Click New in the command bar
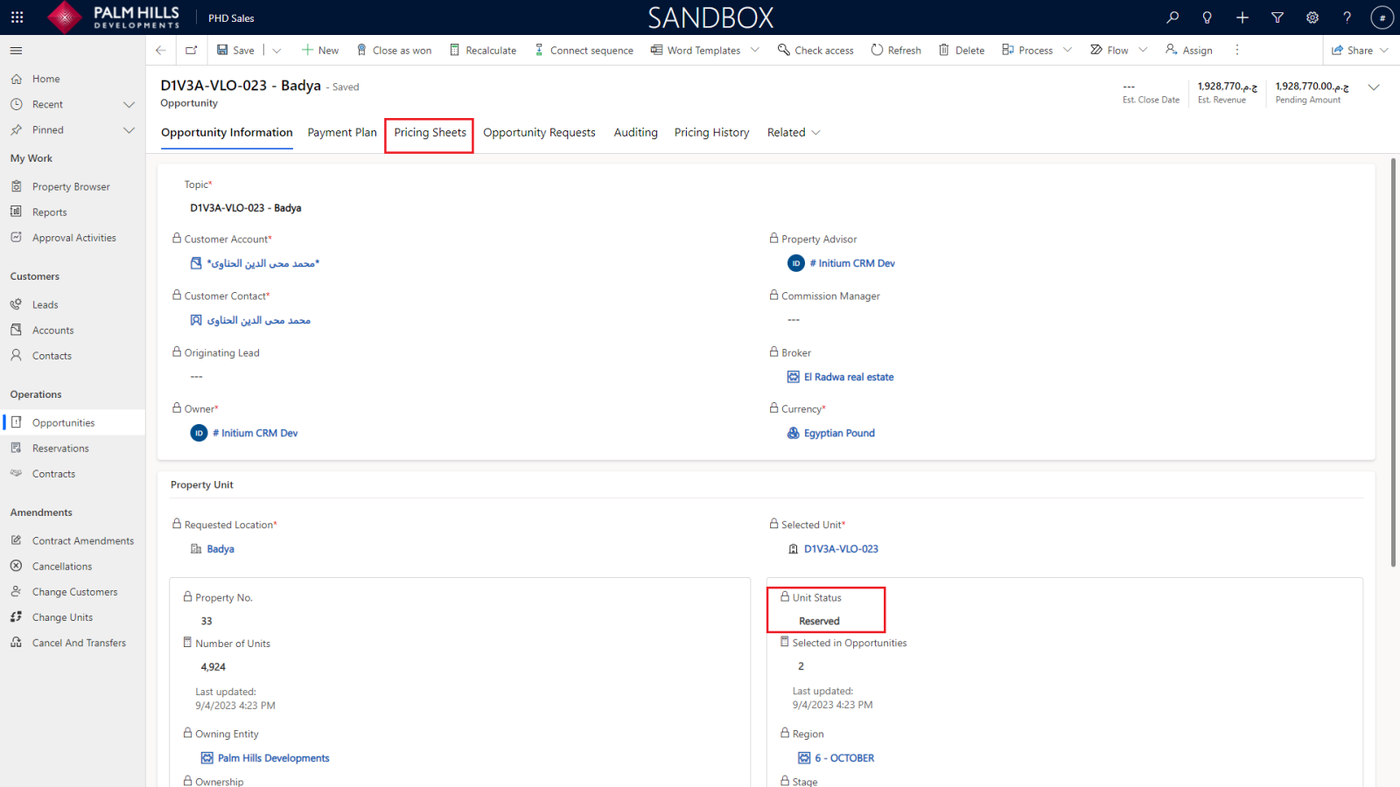 320,50
